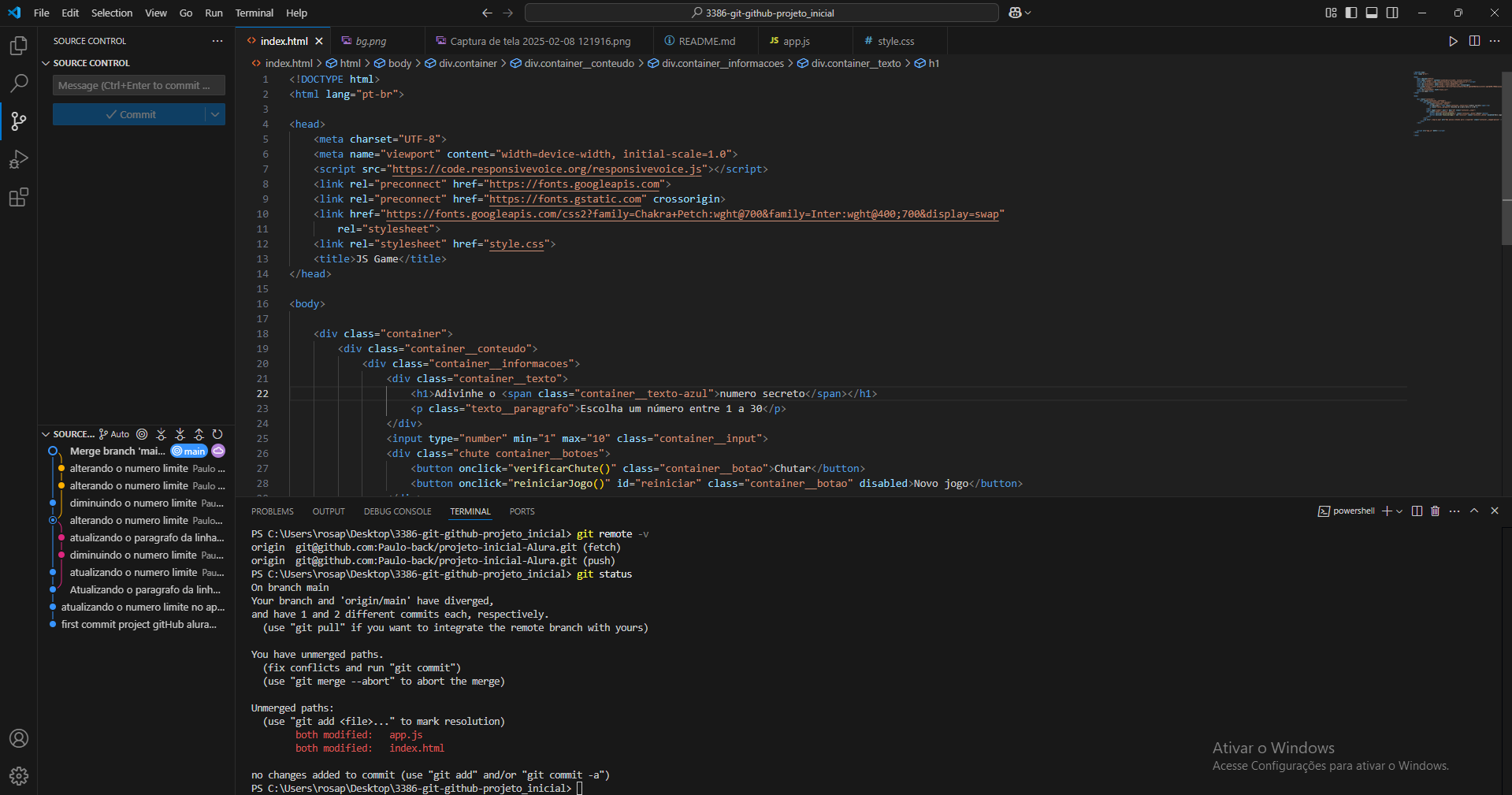Toggle the secondary side bar visibility
Image resolution: width=1512 pixels, height=795 pixels.
(x=1392, y=13)
